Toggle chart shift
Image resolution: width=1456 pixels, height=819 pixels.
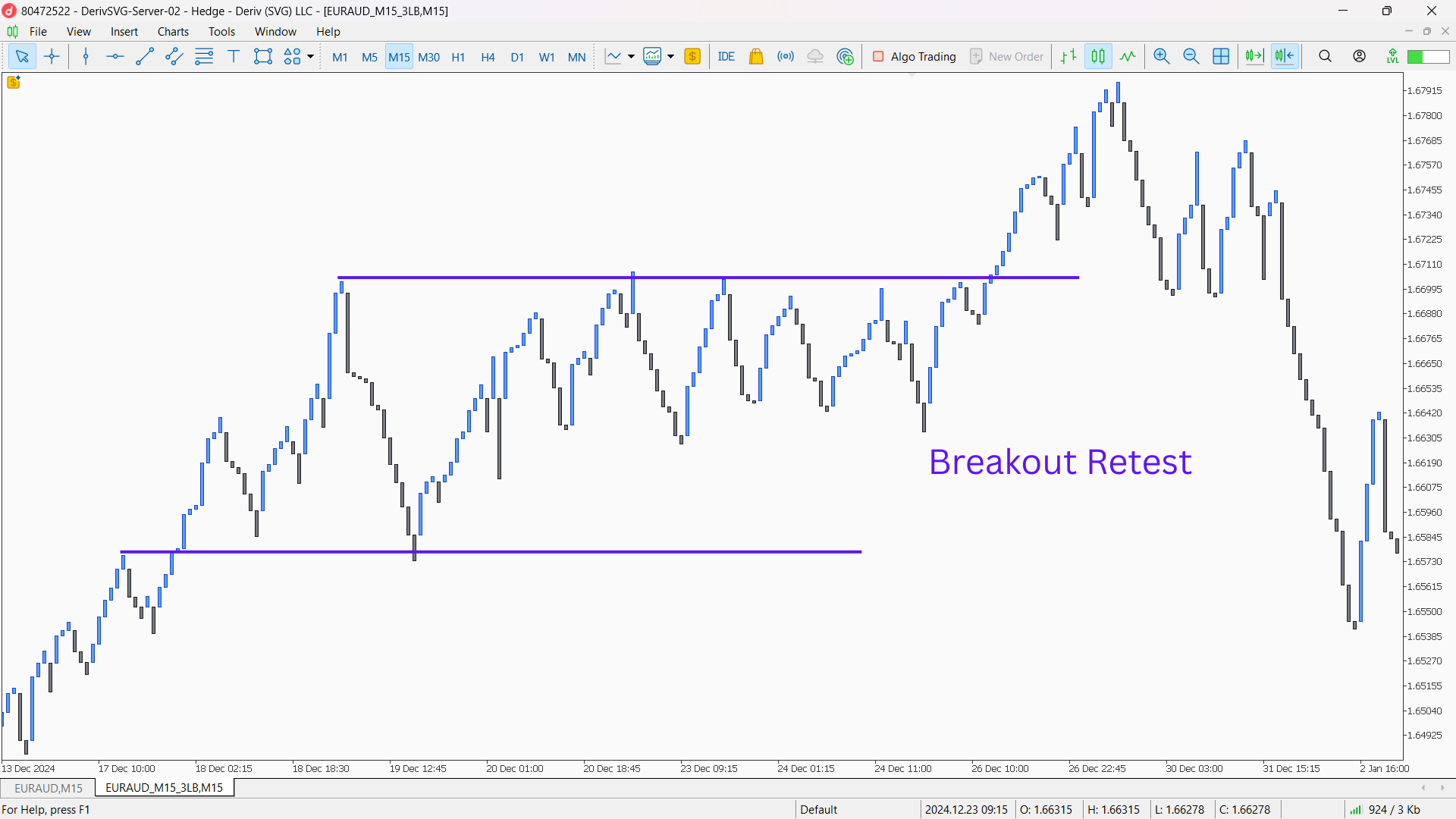(x=1285, y=56)
